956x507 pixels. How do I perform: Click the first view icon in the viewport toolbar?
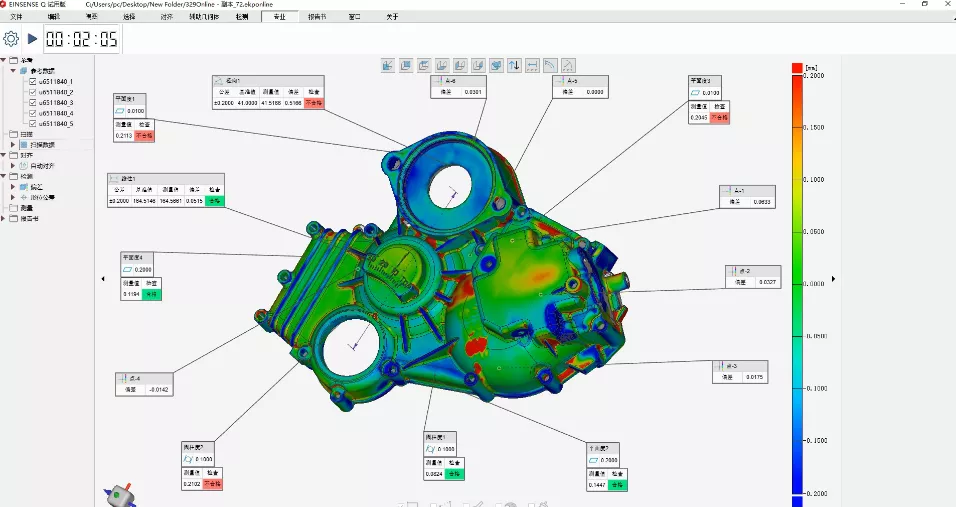click(x=388, y=65)
